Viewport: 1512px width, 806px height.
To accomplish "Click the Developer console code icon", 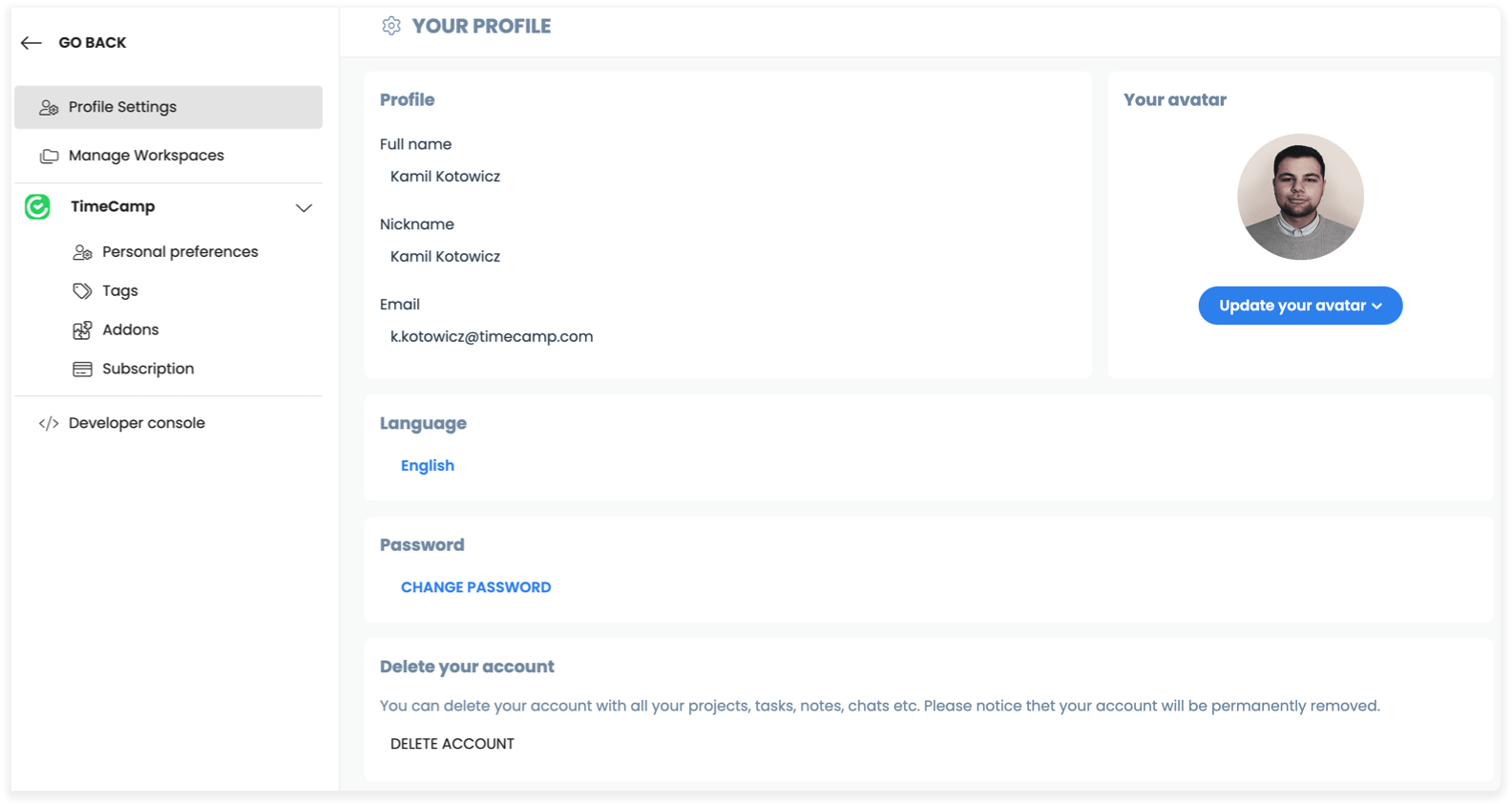I will click(49, 423).
